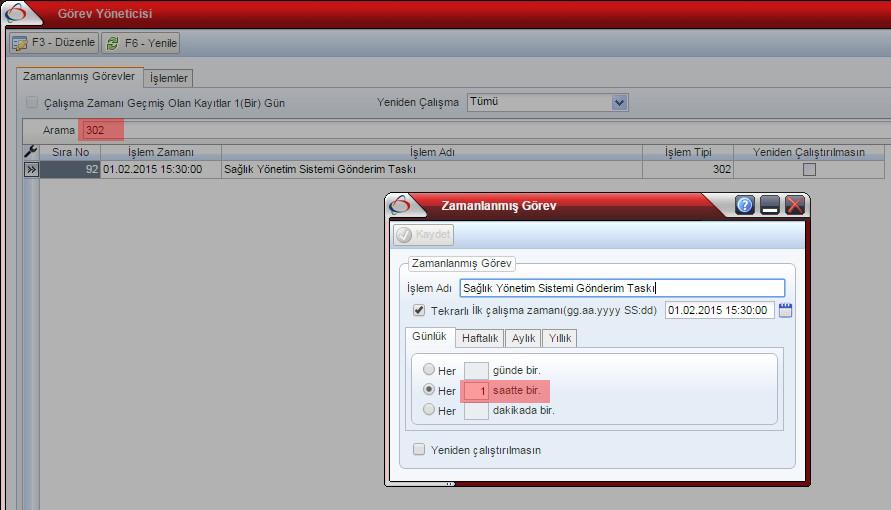Click the Arama search field
Image resolution: width=891 pixels, height=510 pixels.
coord(102,130)
